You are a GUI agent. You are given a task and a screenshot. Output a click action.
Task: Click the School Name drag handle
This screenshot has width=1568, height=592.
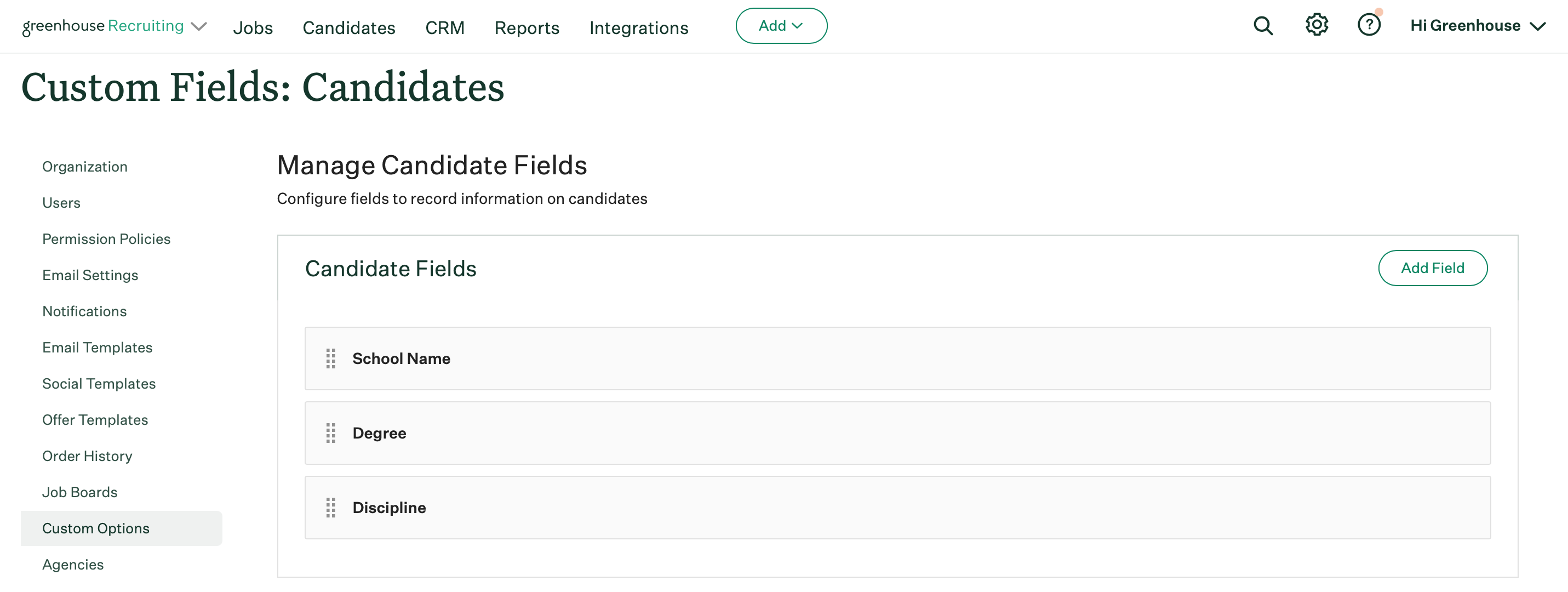click(330, 358)
